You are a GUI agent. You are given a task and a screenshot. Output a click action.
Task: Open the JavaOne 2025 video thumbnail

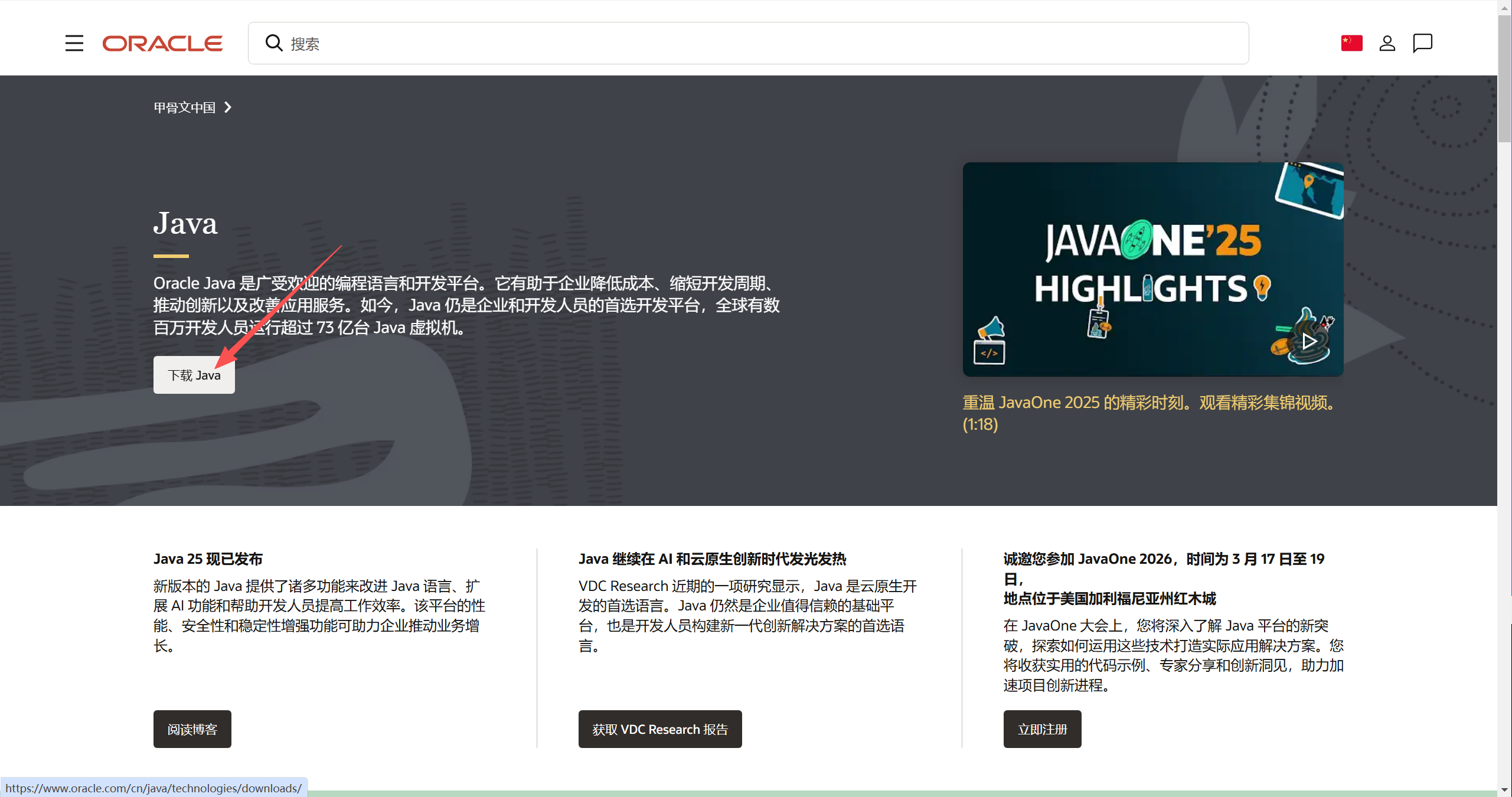coord(1152,269)
